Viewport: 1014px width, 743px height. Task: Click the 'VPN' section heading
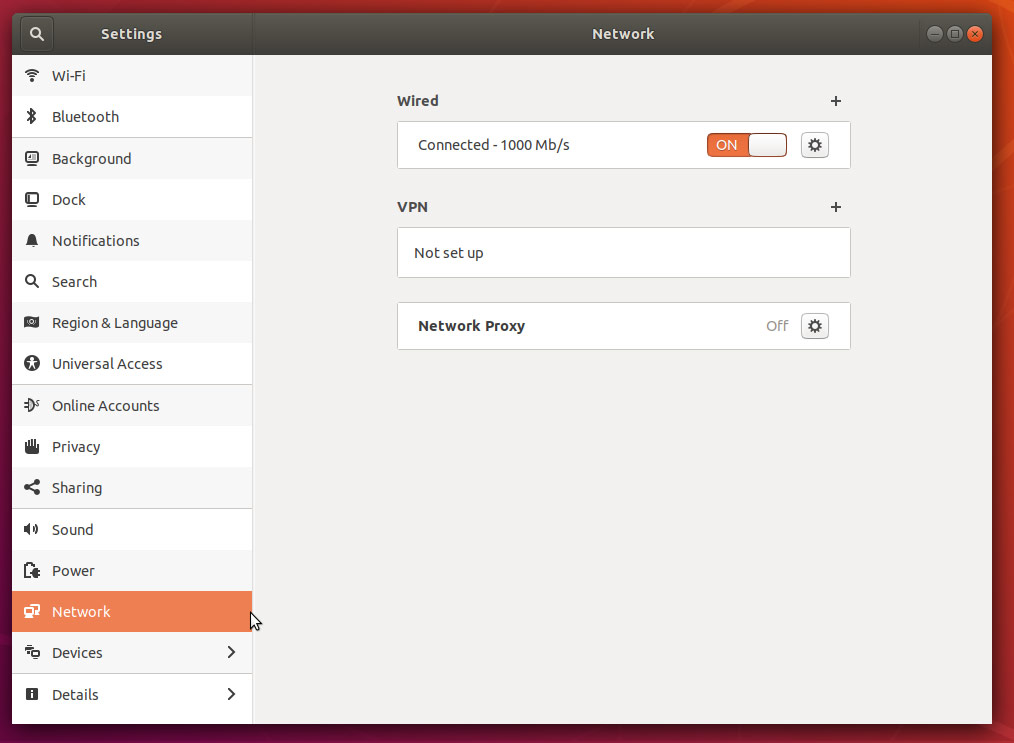(x=413, y=207)
